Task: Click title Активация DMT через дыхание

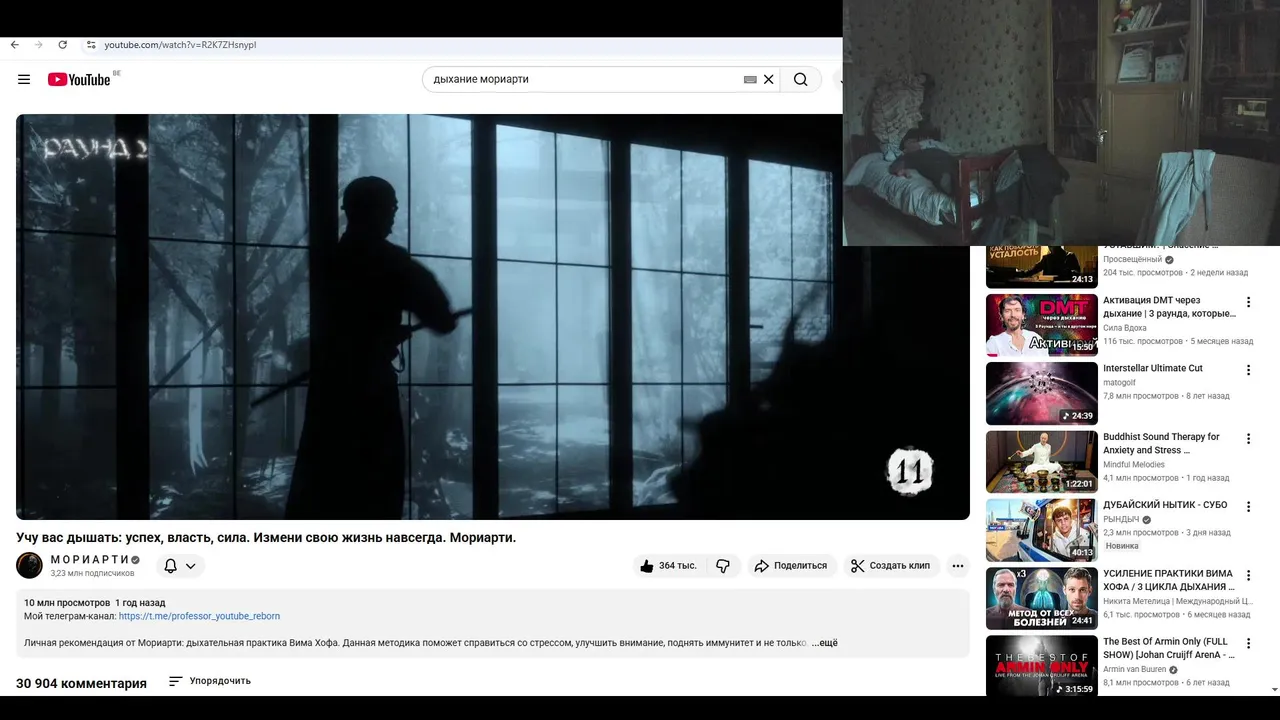Action: (1169, 307)
